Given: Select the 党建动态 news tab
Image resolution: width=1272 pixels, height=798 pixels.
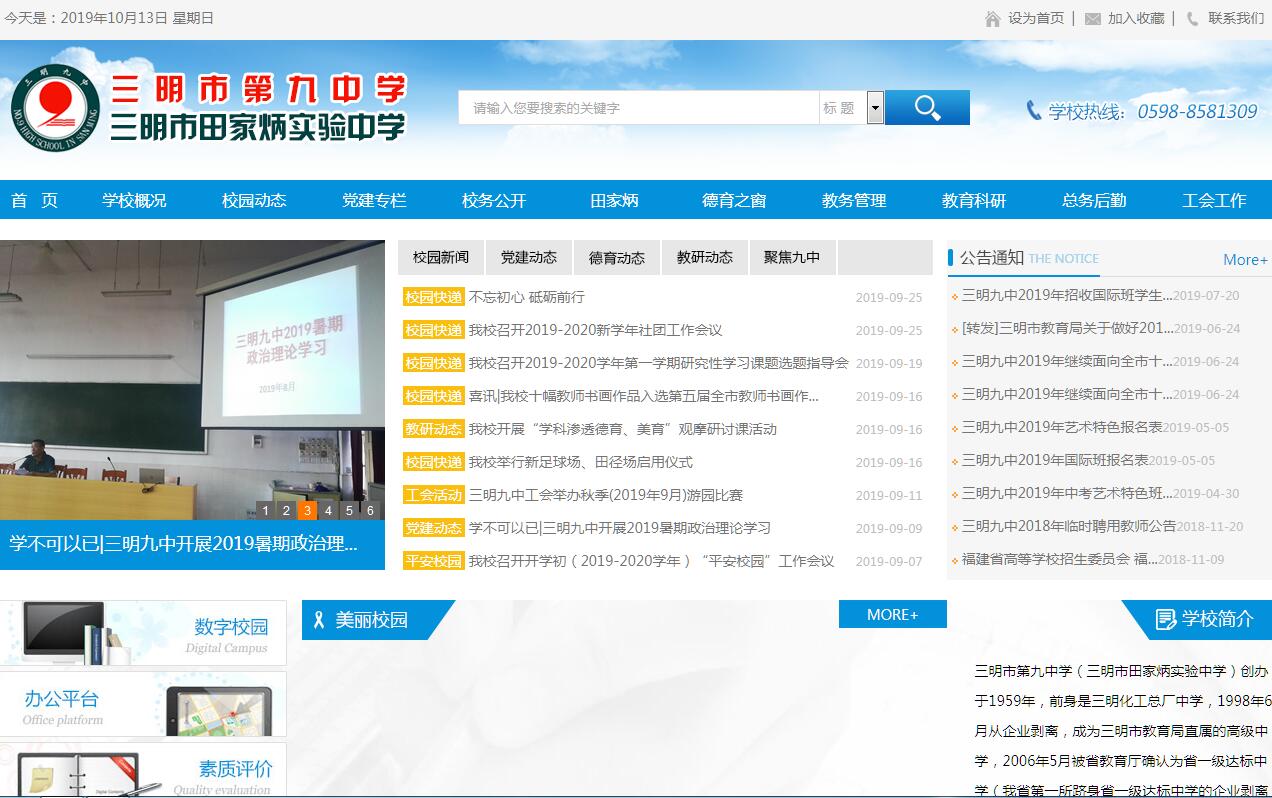Looking at the screenshot, I should tap(528, 257).
